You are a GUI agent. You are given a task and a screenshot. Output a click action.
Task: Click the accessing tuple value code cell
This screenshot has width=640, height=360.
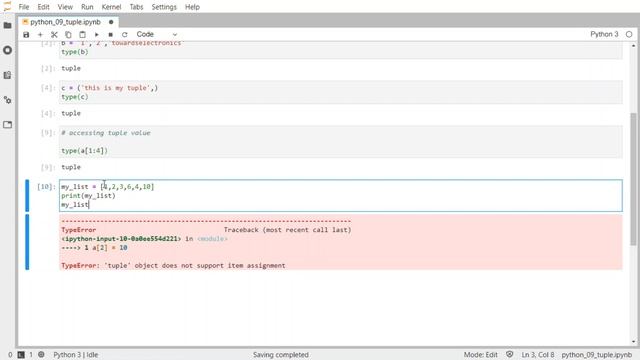pyautogui.click(x=341, y=142)
